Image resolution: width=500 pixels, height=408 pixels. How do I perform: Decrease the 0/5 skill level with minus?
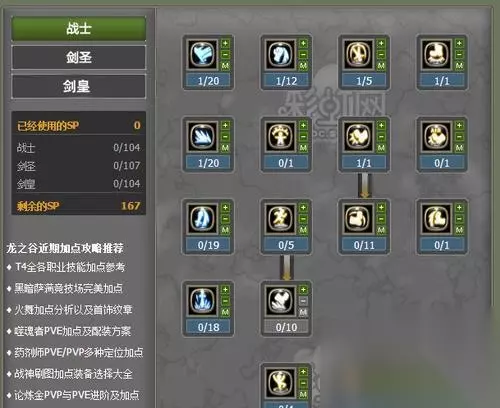click(x=303, y=219)
